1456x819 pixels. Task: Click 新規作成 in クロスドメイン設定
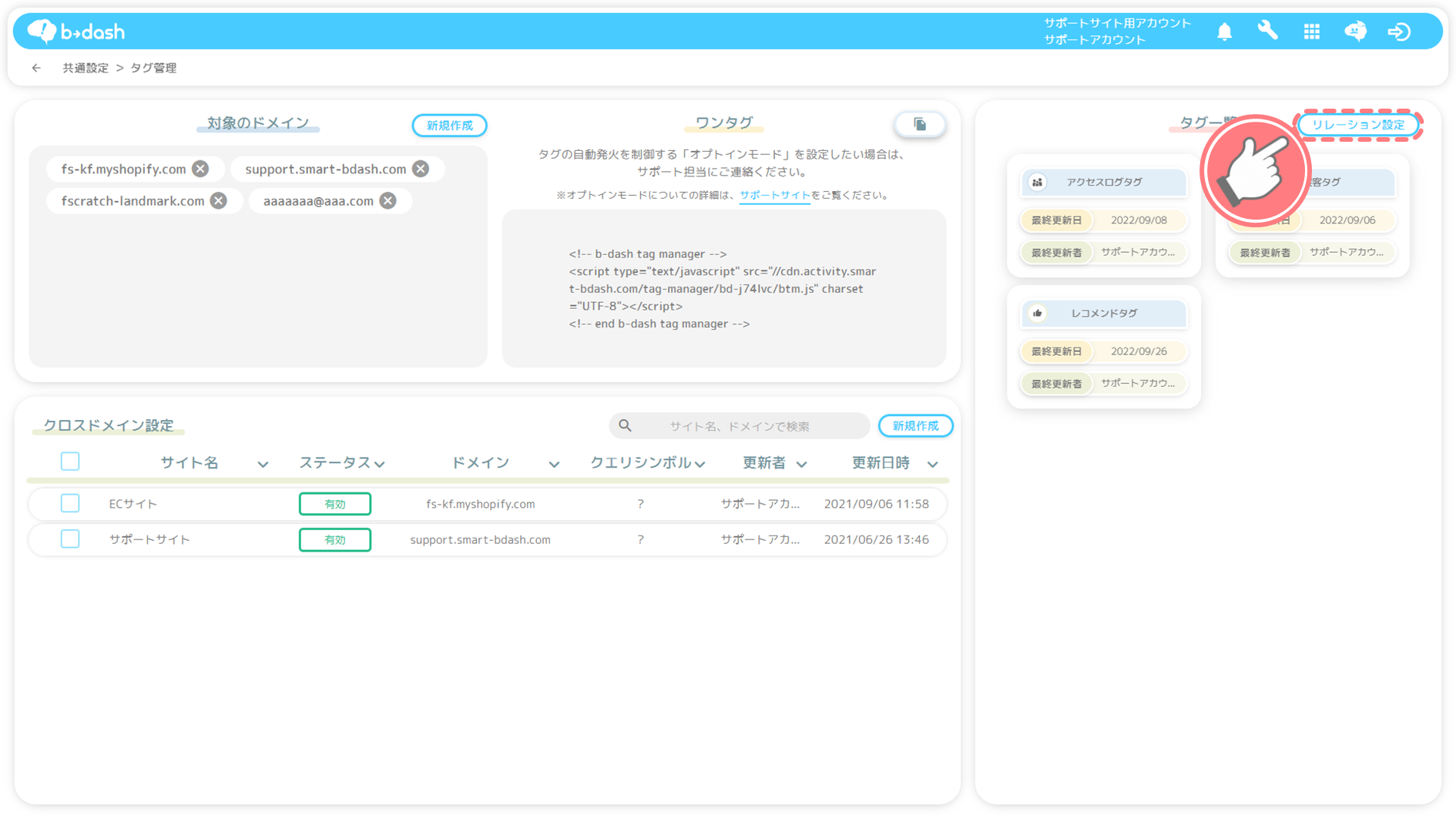915,425
